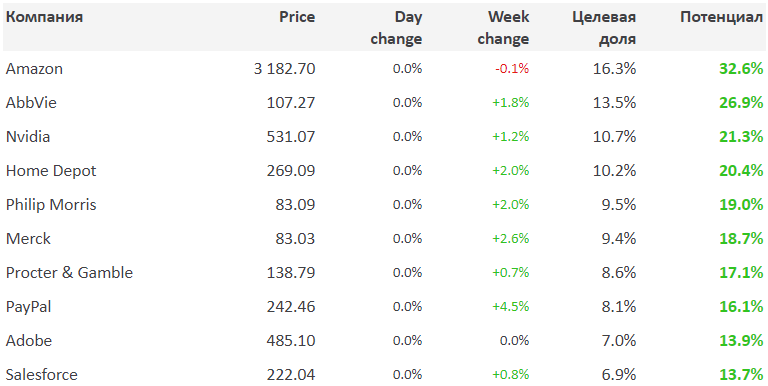
Task: Select the AbbVie company name
Action: pos(31,103)
